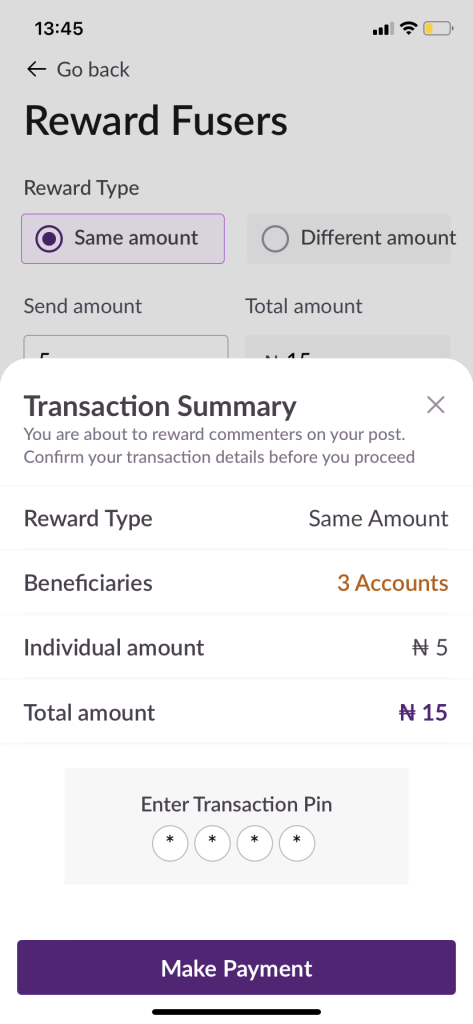The width and height of the screenshot is (473, 1024).
Task: Tap the back arrow icon
Action: pyautogui.click(x=37, y=69)
